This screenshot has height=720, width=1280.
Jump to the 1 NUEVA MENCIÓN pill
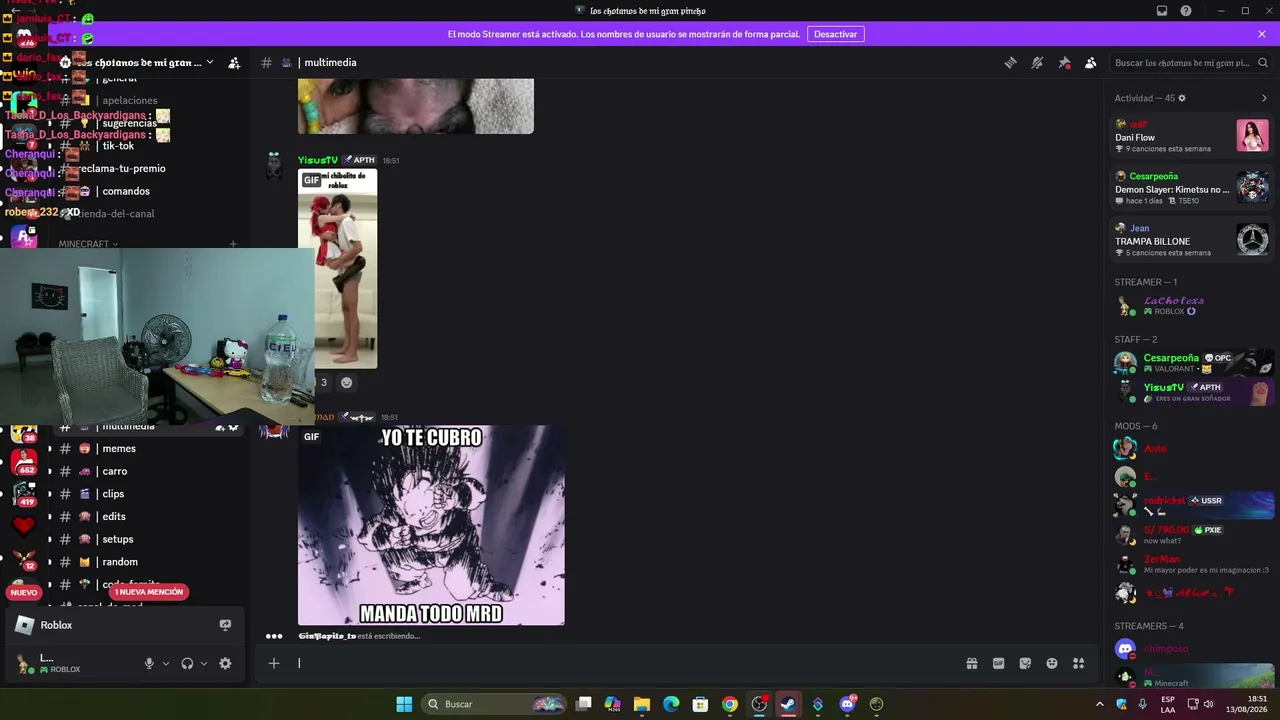(149, 592)
